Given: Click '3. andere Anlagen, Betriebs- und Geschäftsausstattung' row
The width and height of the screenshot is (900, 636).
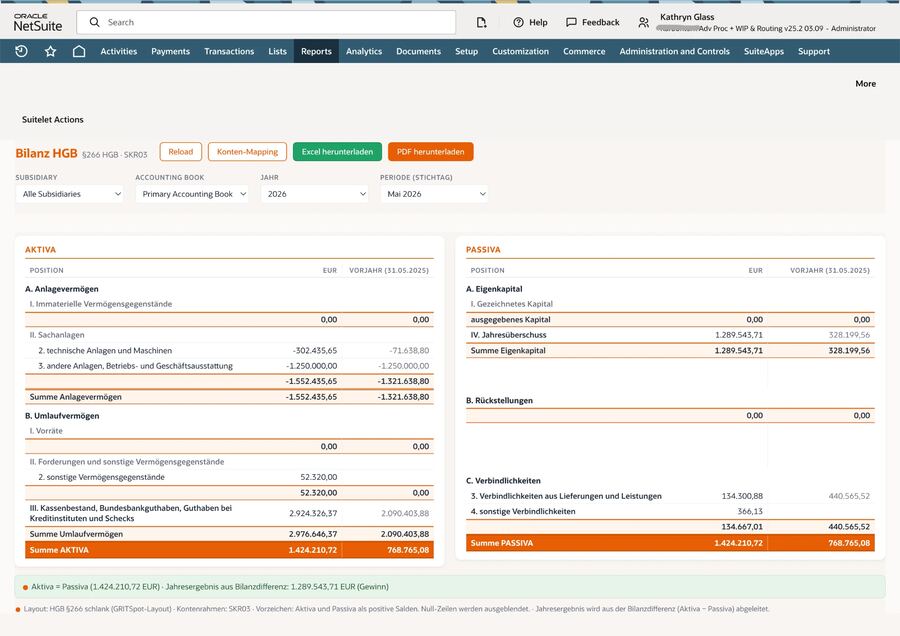Looking at the screenshot, I should click(x=229, y=366).
